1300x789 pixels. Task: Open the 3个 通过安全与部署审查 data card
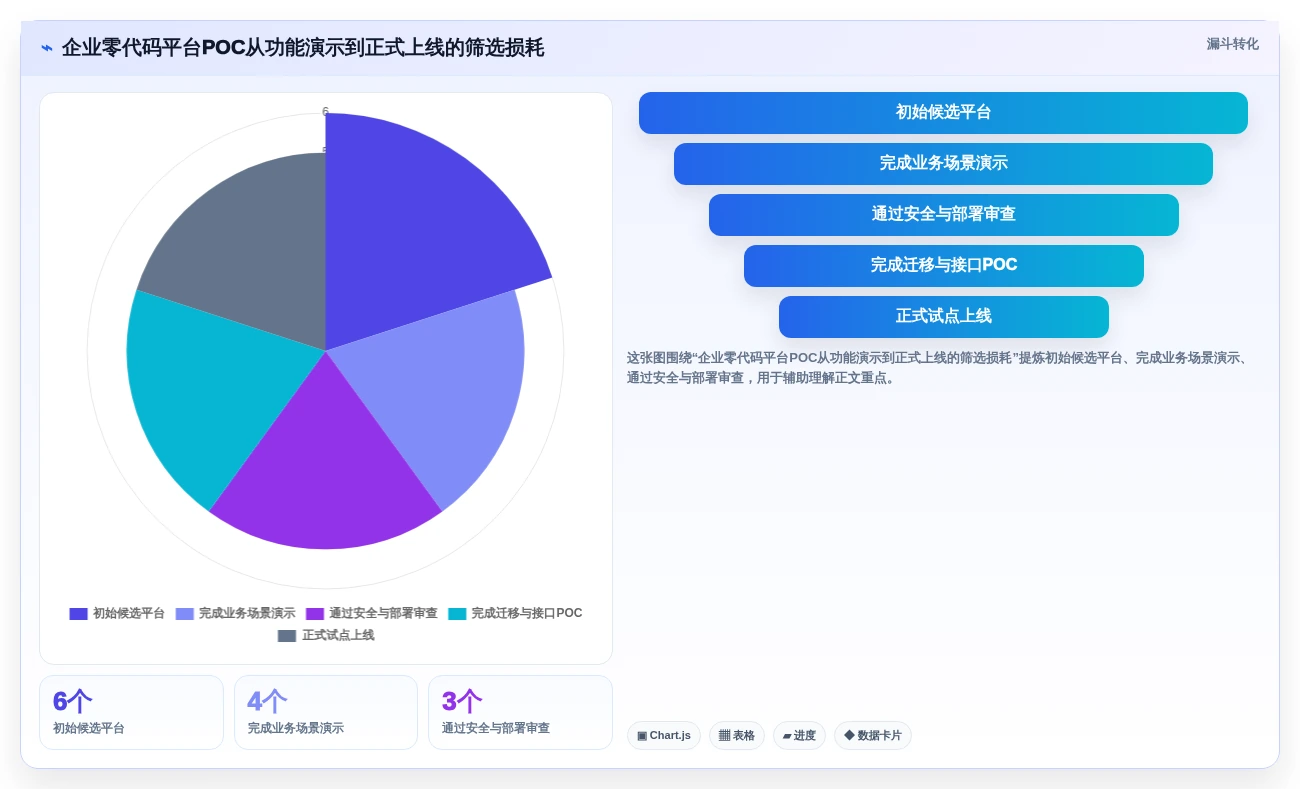[520, 712]
